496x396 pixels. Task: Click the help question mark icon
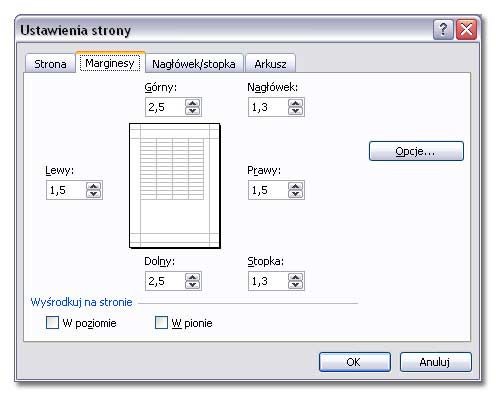click(x=443, y=30)
